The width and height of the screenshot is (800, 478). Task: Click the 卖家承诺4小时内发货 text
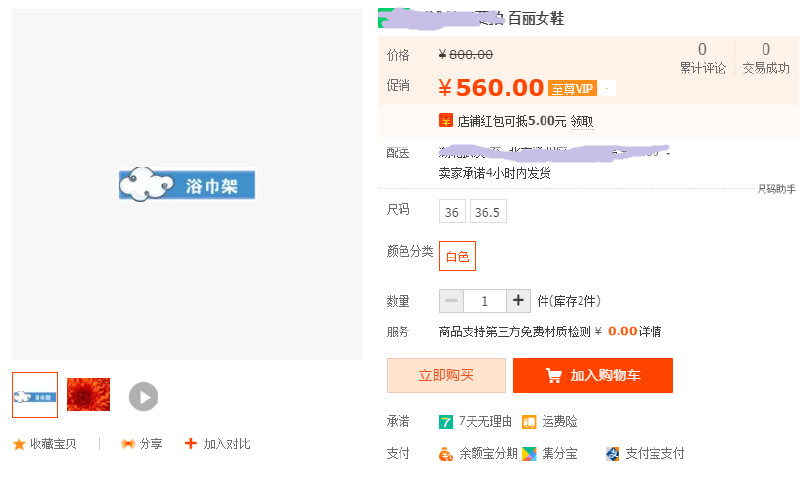click(x=494, y=173)
